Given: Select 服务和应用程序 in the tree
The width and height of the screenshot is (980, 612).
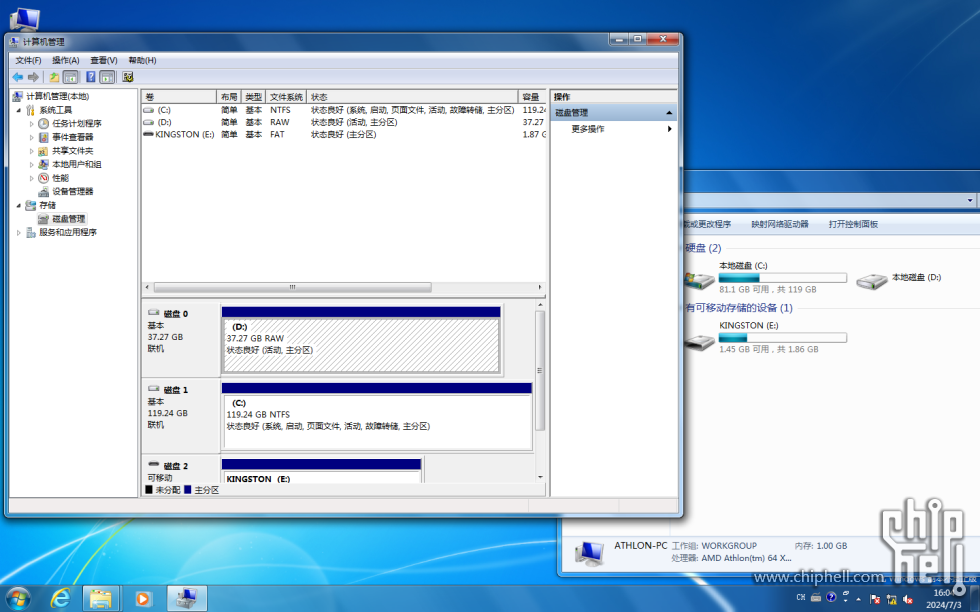Looking at the screenshot, I should (68, 232).
